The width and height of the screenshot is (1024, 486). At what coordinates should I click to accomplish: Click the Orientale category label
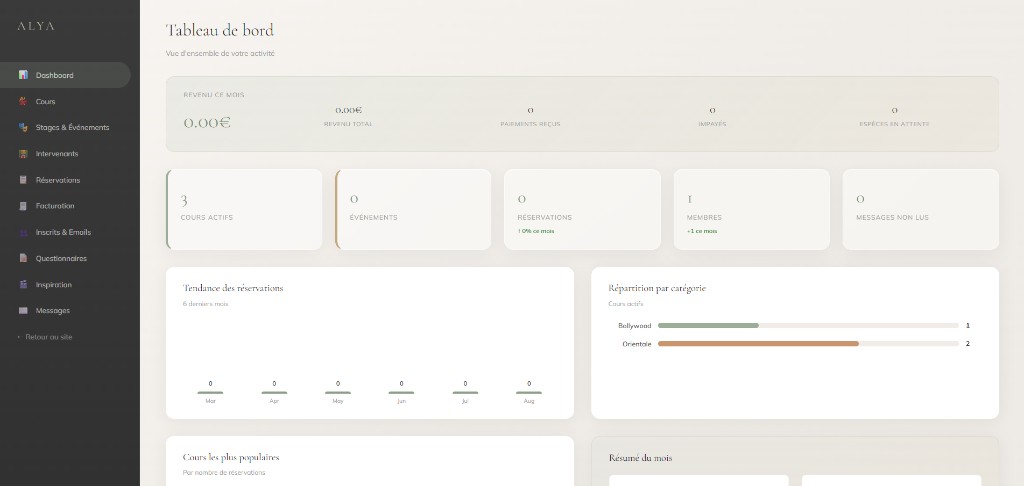(x=637, y=344)
